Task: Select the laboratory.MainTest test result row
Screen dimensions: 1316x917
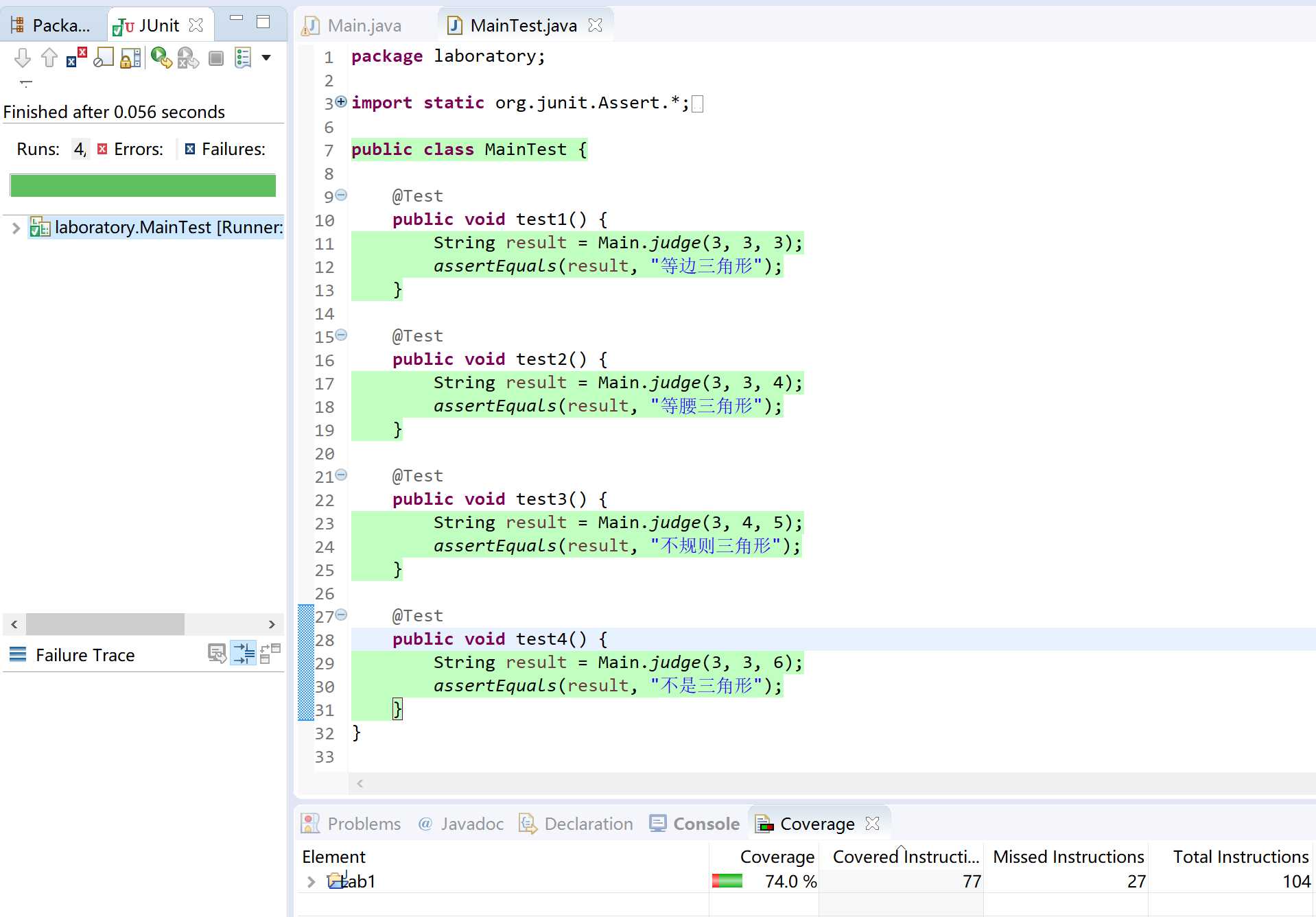Action: [x=157, y=228]
